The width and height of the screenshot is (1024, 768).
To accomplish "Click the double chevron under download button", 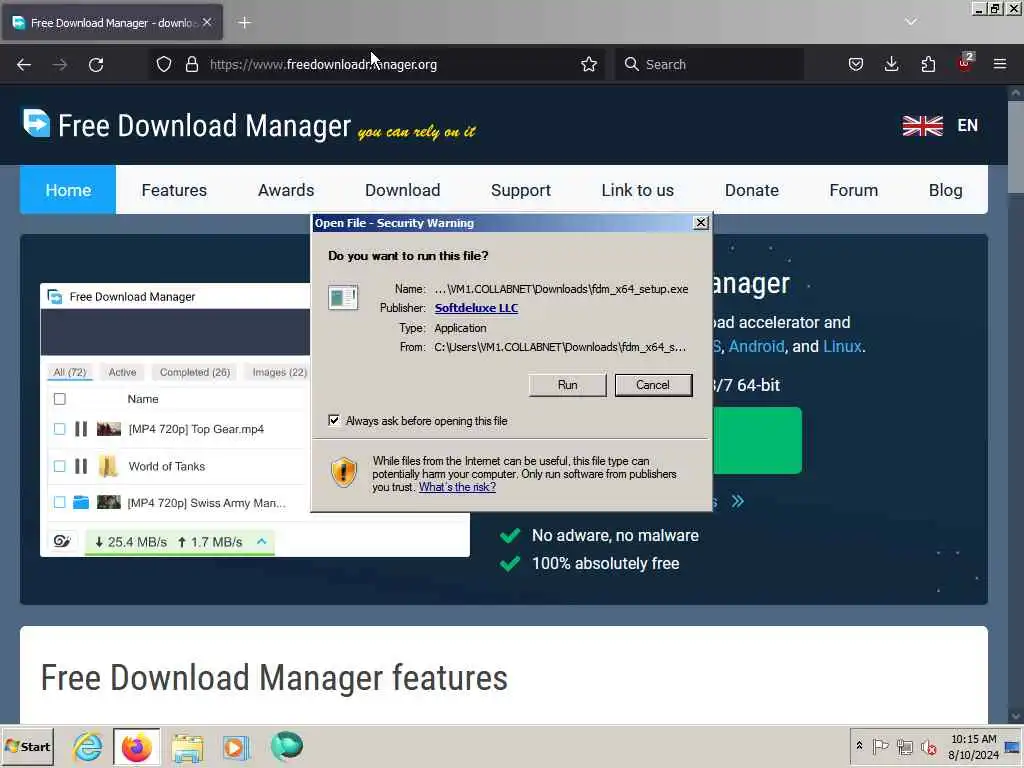I will pos(738,501).
